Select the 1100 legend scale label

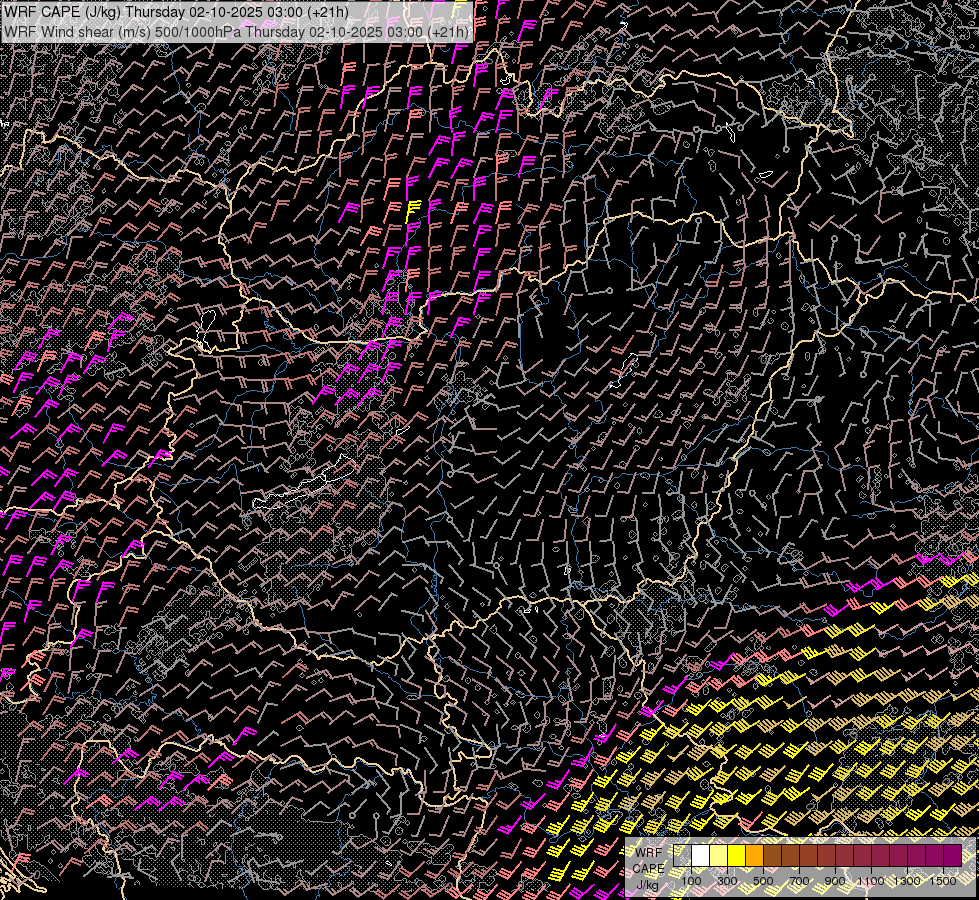pyautogui.click(x=871, y=881)
